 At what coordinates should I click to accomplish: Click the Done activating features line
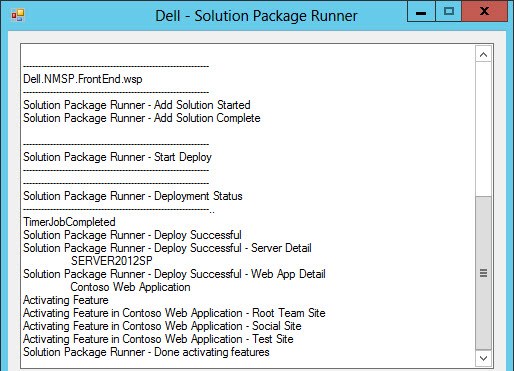click(x=146, y=352)
